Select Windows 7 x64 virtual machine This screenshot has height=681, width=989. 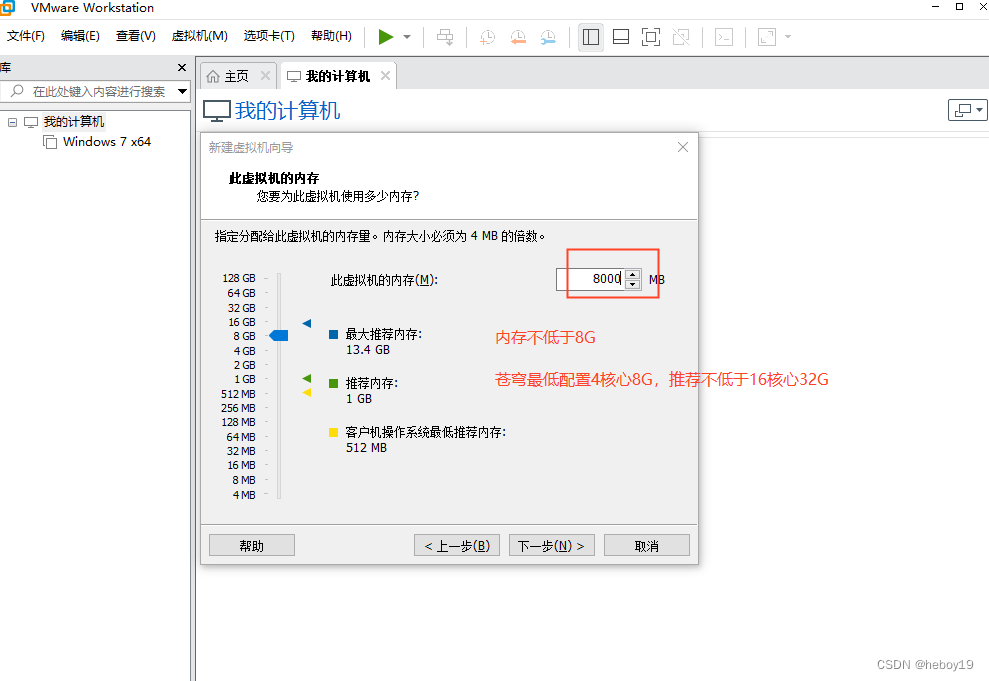pos(107,142)
